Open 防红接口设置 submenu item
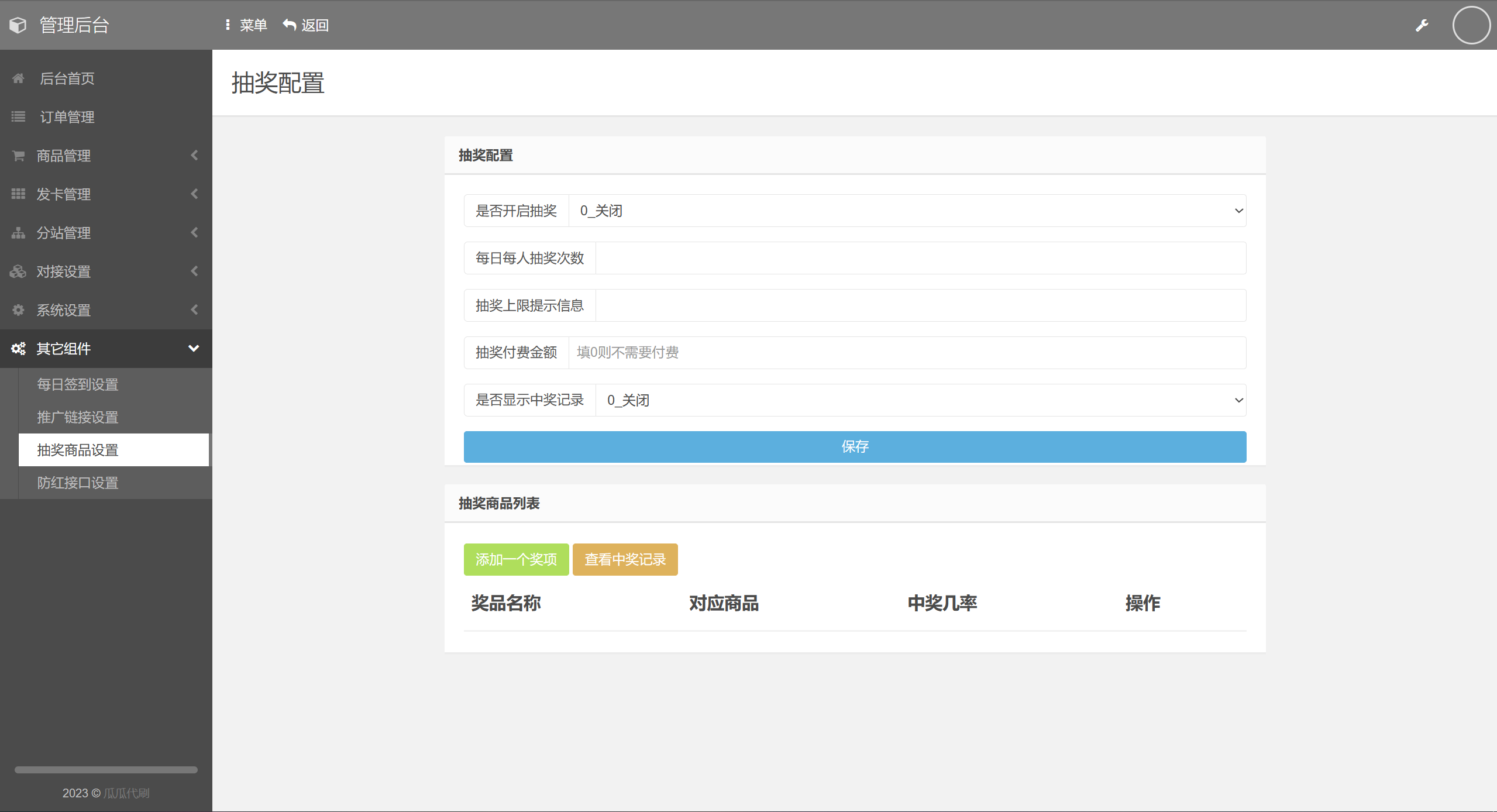Image resolution: width=1497 pixels, height=812 pixels. pos(78,483)
